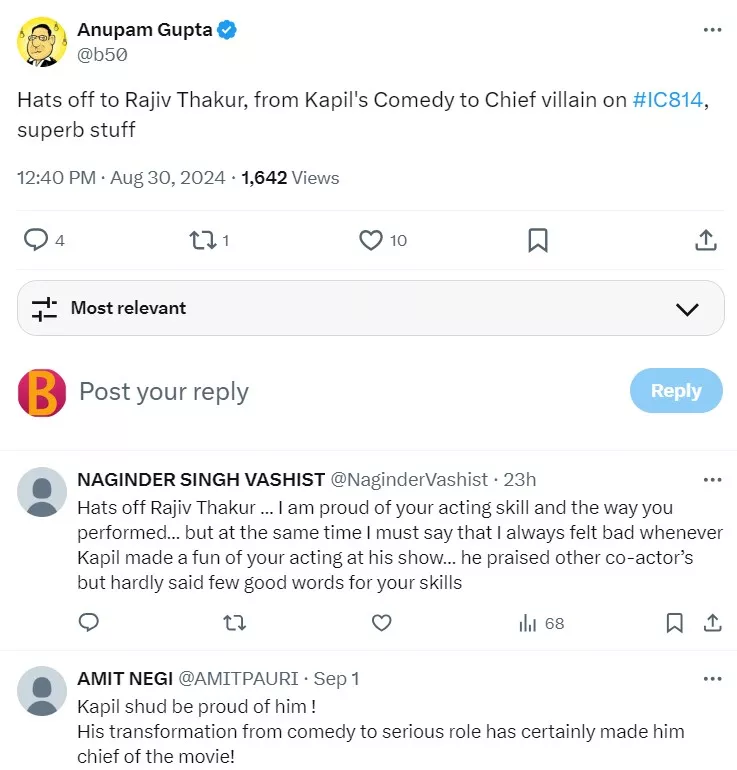Share Naginder Singh Vashist's reply
This screenshot has width=737, height=770.
(x=712, y=623)
